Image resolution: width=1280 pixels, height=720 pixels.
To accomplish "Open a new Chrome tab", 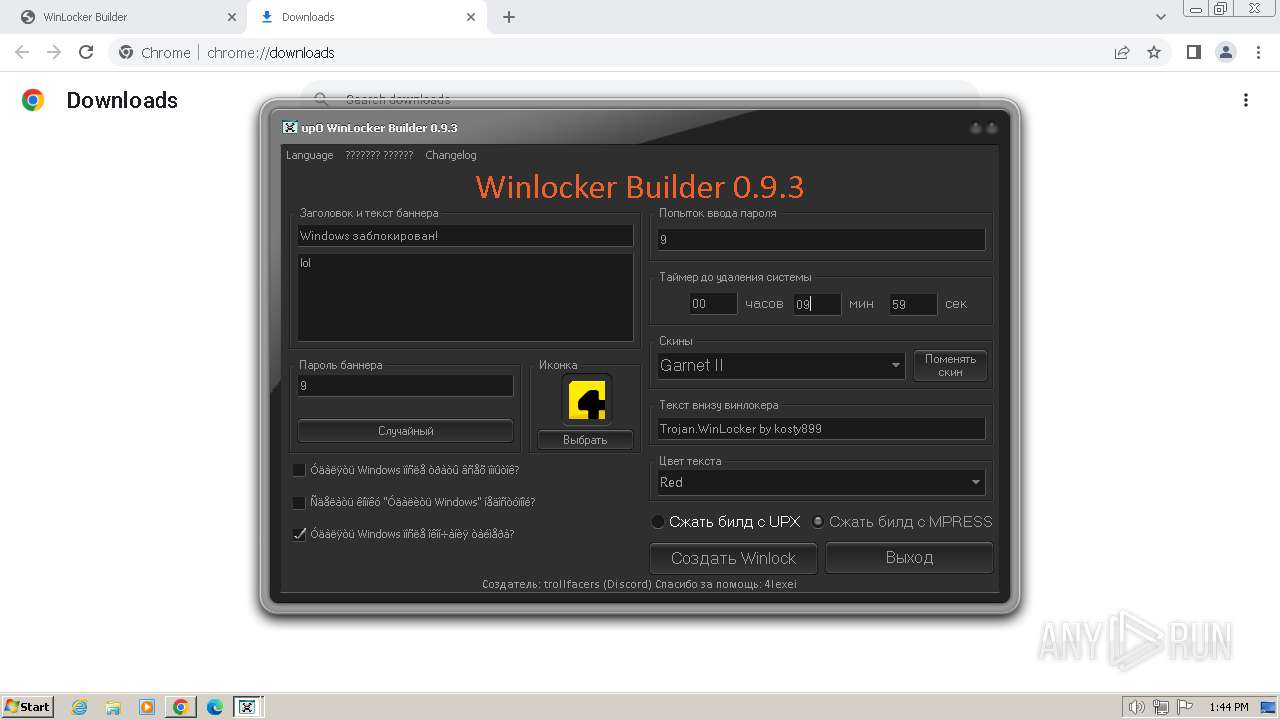I will tap(509, 17).
